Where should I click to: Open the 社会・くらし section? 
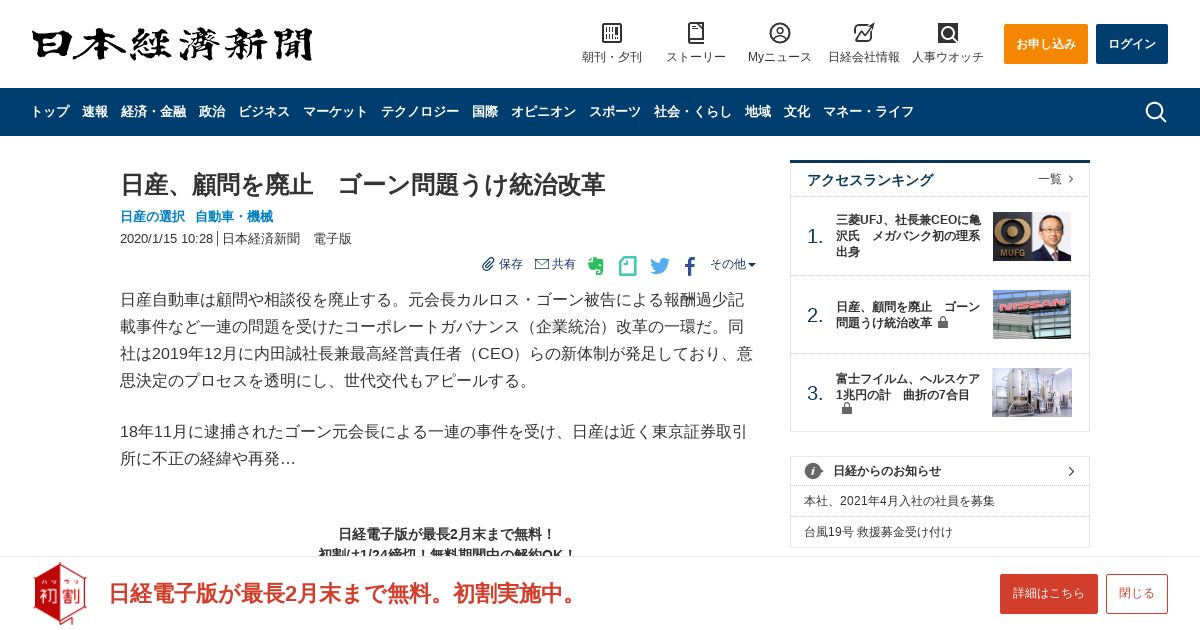click(693, 112)
